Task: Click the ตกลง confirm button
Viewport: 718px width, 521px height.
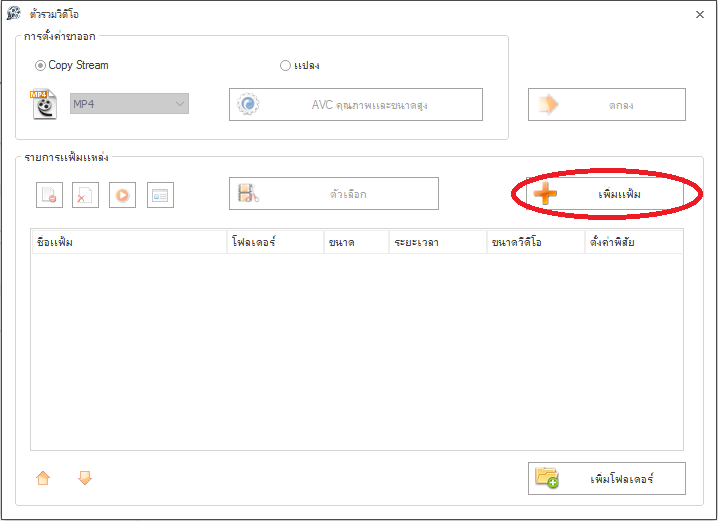Action: coord(607,104)
